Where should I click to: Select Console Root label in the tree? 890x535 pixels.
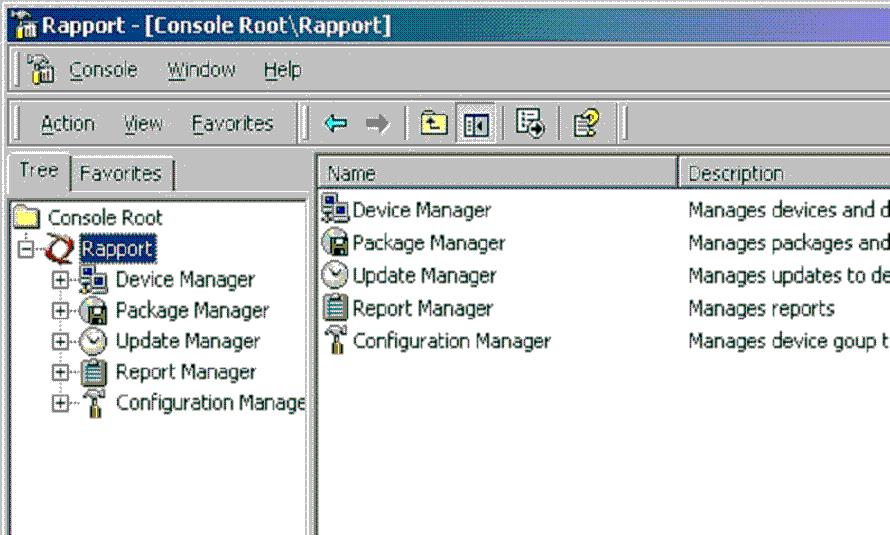(x=105, y=217)
